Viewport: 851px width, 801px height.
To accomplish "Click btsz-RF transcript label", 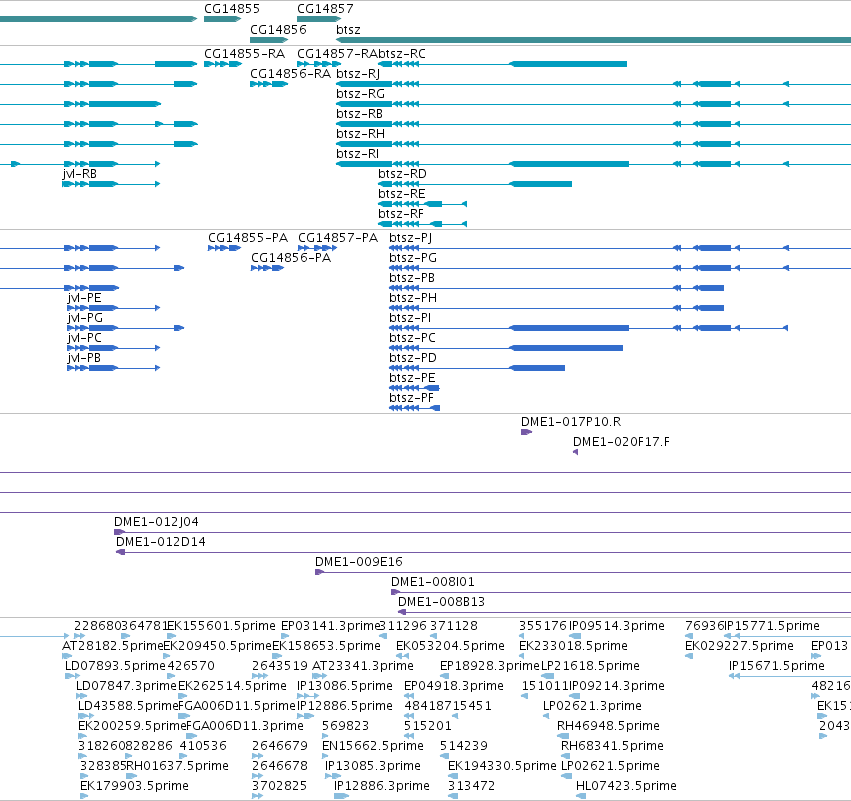I will pyautogui.click(x=401, y=214).
